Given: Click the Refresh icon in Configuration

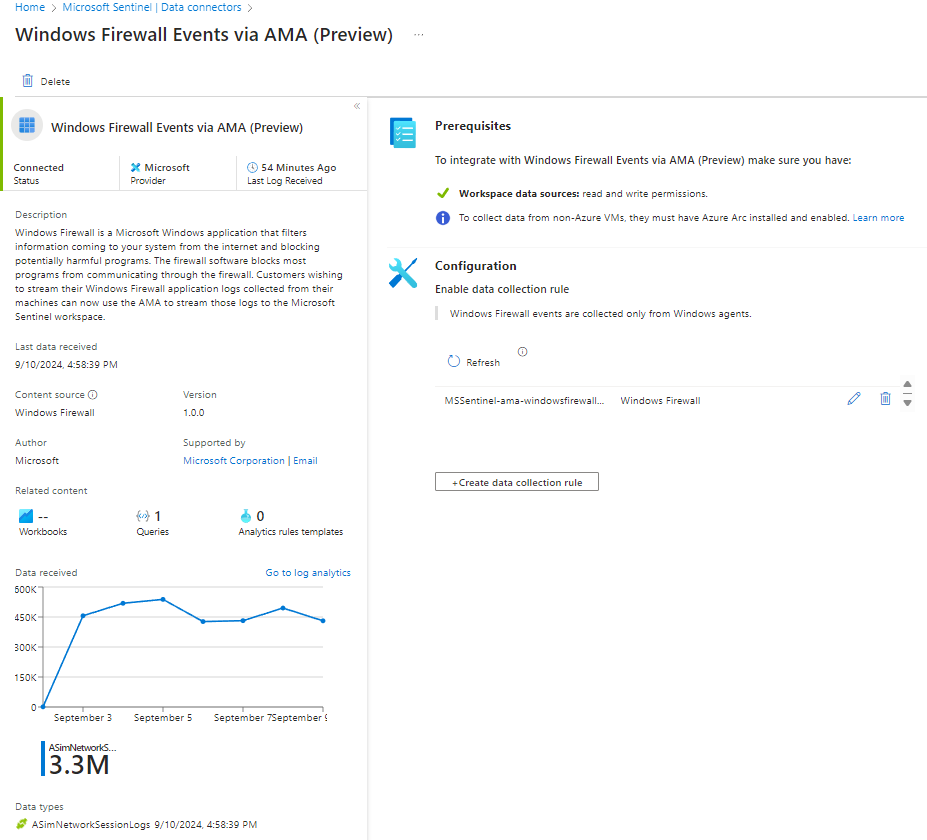Looking at the screenshot, I should click(454, 362).
